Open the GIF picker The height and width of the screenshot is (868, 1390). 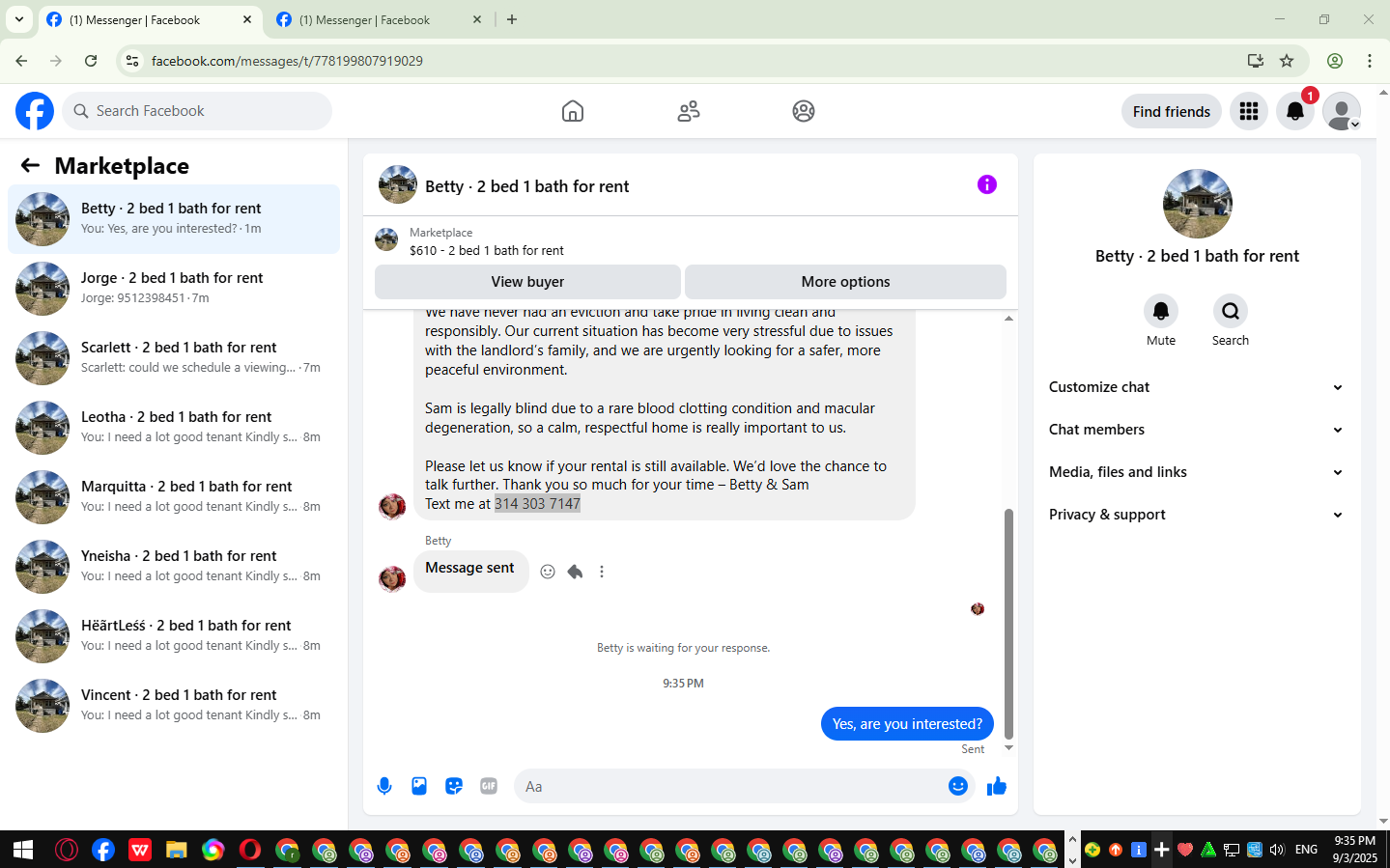tap(489, 786)
